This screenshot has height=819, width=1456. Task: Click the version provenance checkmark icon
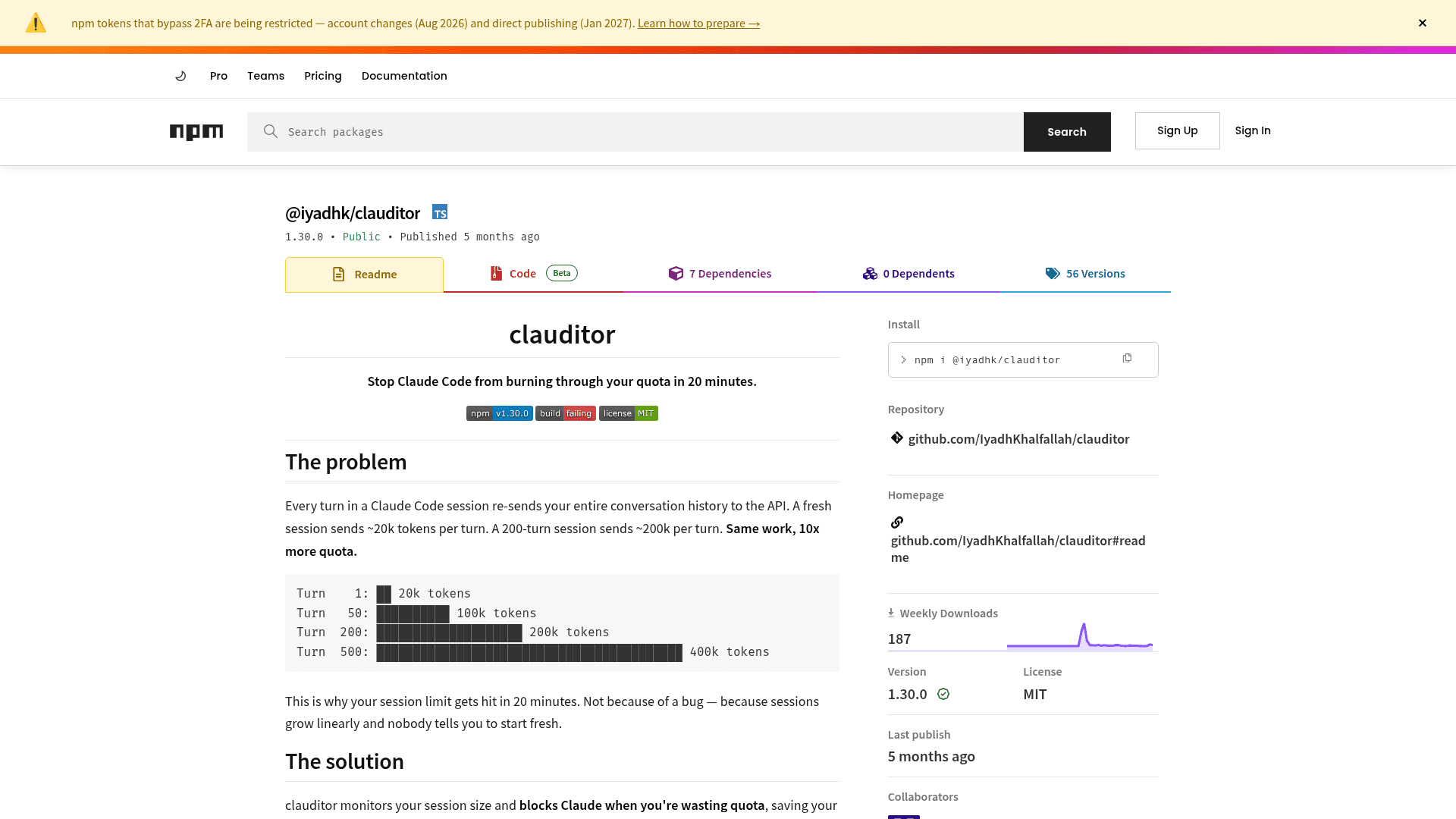(x=943, y=694)
